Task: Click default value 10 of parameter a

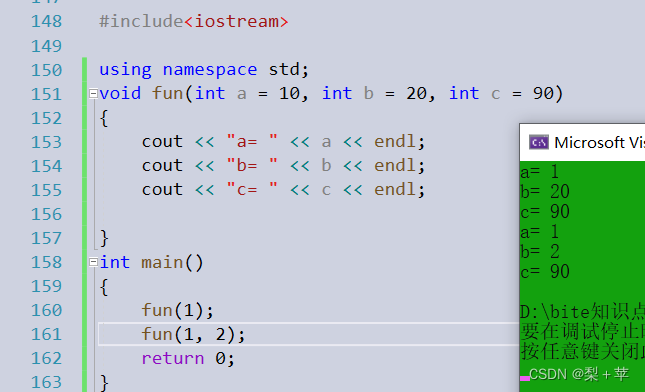Action: point(289,93)
